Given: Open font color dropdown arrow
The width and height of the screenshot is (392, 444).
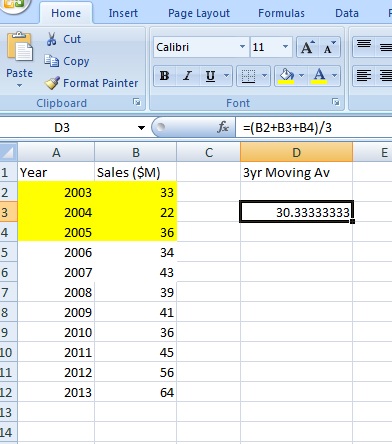Looking at the screenshot, I should (335, 76).
